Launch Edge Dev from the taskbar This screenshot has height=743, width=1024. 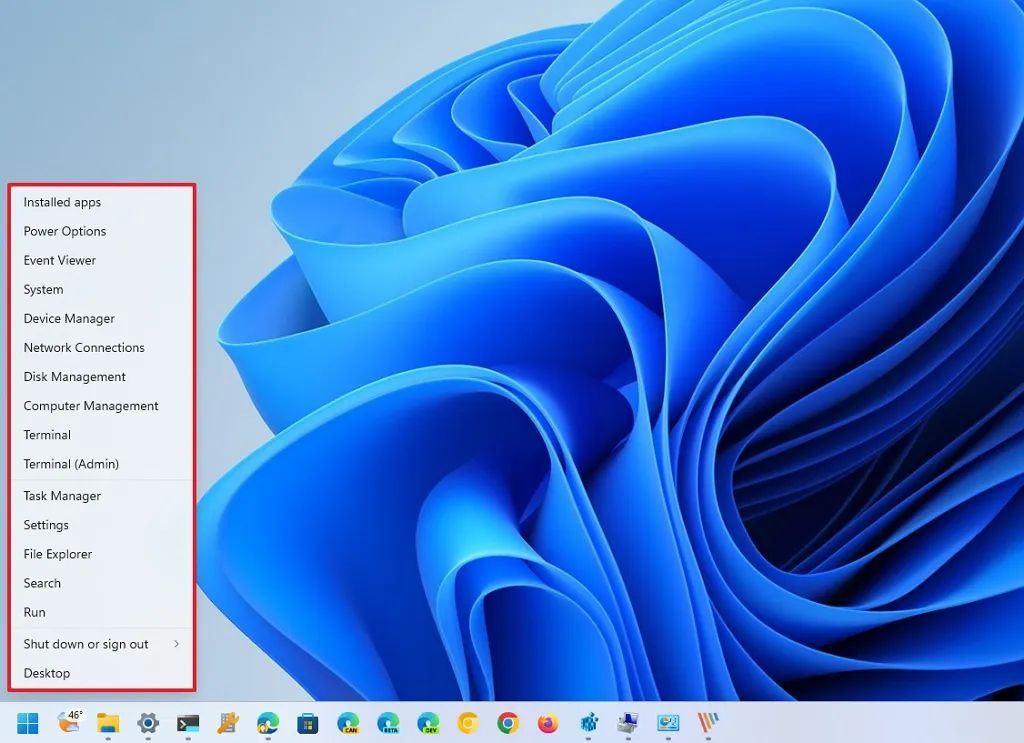click(x=428, y=723)
